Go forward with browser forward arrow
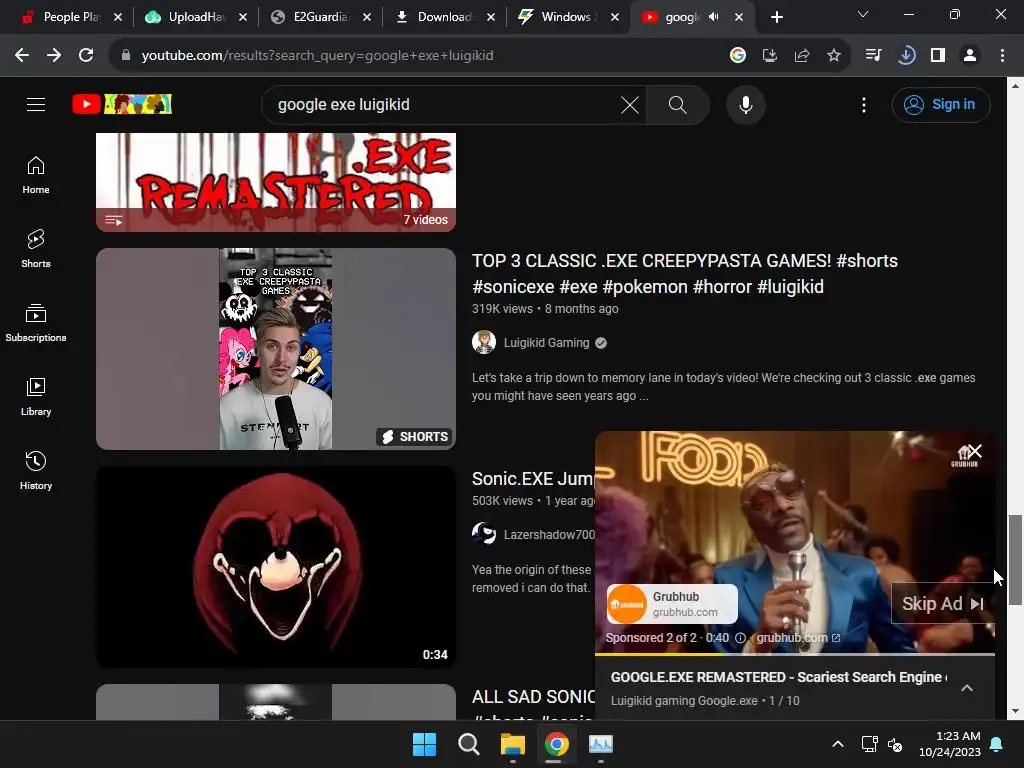 (54, 56)
